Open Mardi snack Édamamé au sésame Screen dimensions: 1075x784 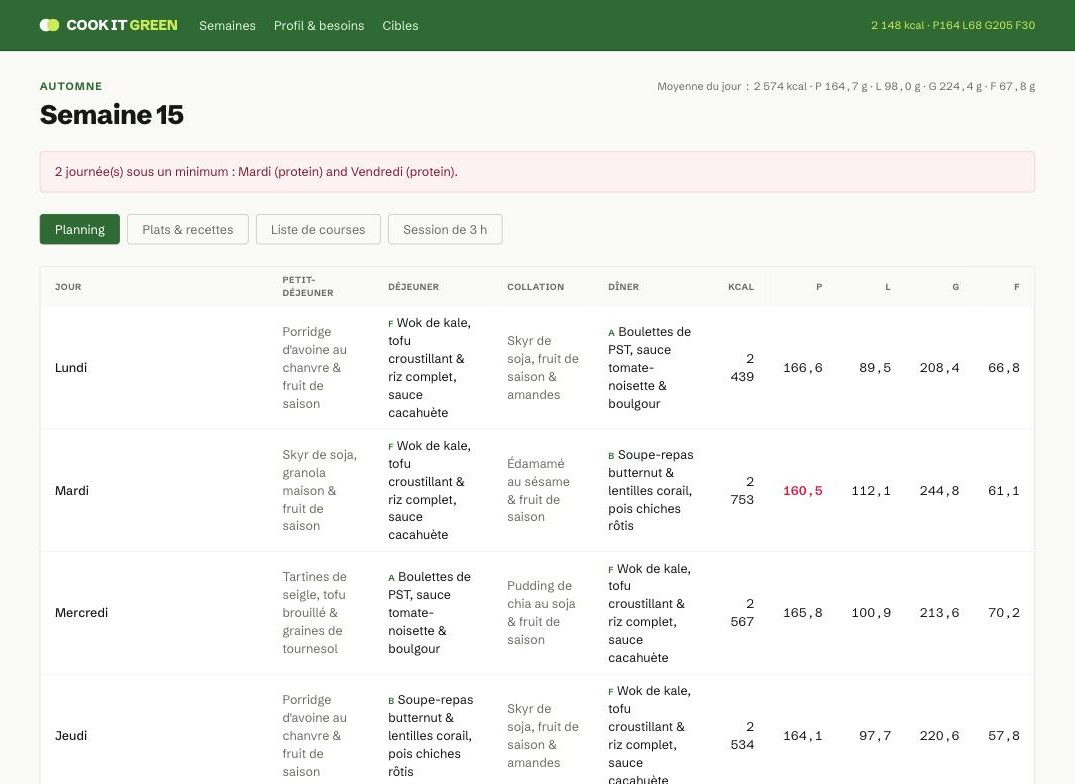pyautogui.click(x=539, y=491)
